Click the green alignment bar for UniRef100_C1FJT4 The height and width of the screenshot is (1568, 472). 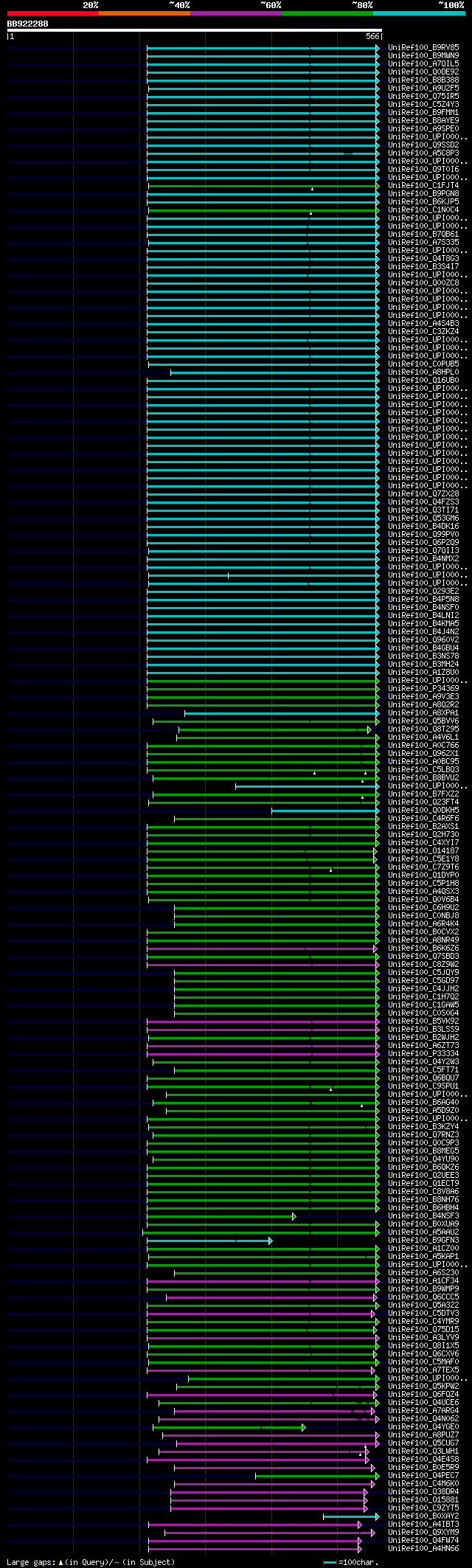click(263, 186)
